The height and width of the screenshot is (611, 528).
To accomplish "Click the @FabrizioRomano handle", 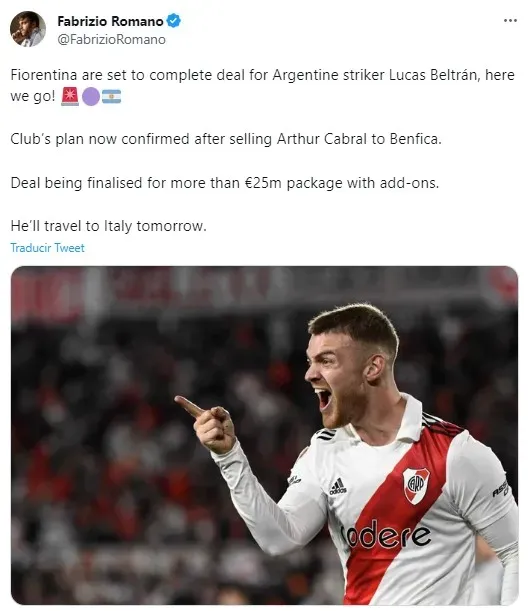I will (x=111, y=39).
